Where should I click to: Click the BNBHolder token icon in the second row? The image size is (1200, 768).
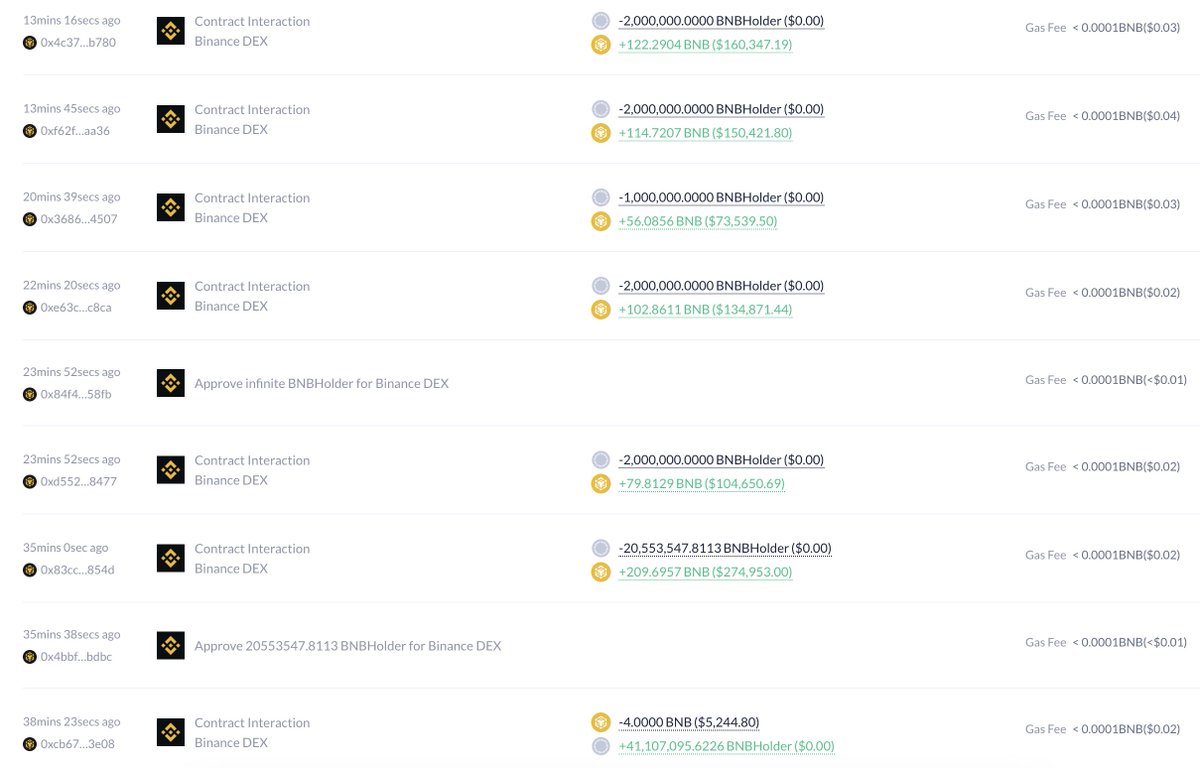click(601, 107)
